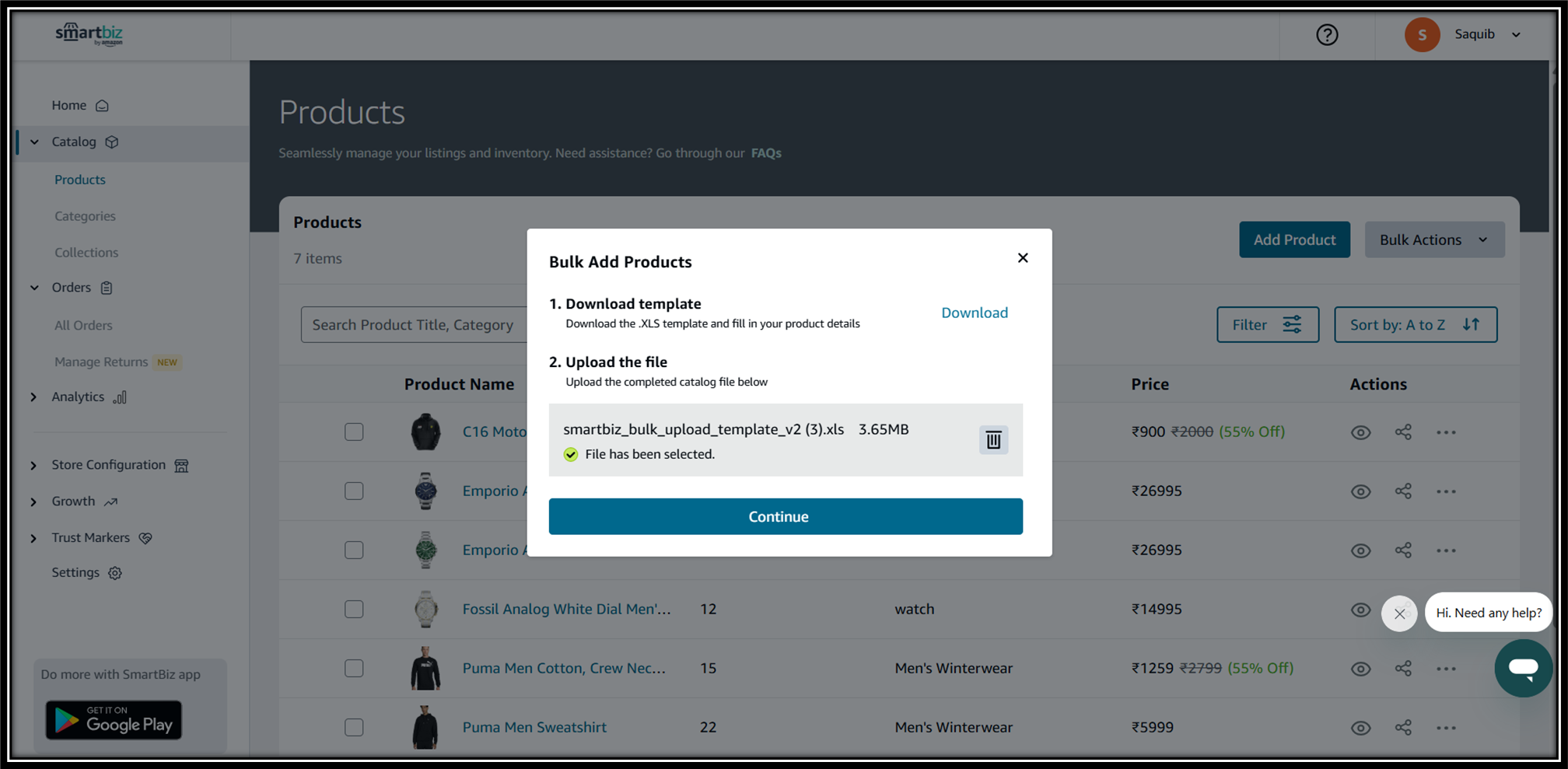Open Settings in sidebar
Viewport: 1568px width, 769px height.
pyautogui.click(x=86, y=573)
